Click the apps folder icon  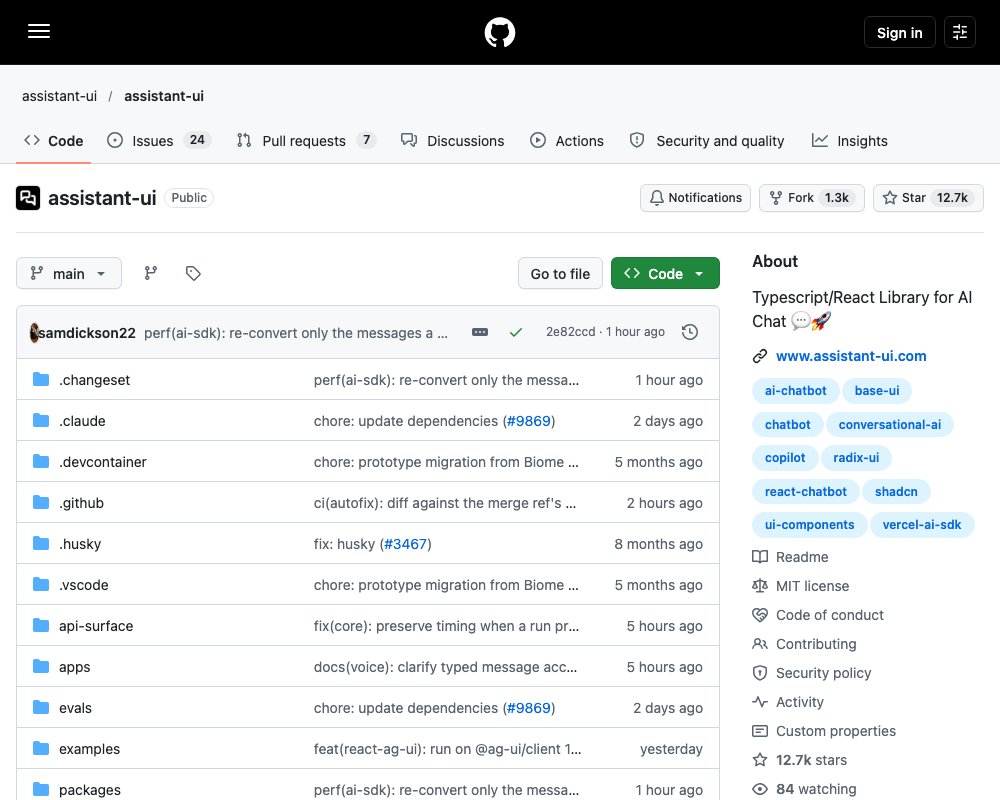[41, 667]
